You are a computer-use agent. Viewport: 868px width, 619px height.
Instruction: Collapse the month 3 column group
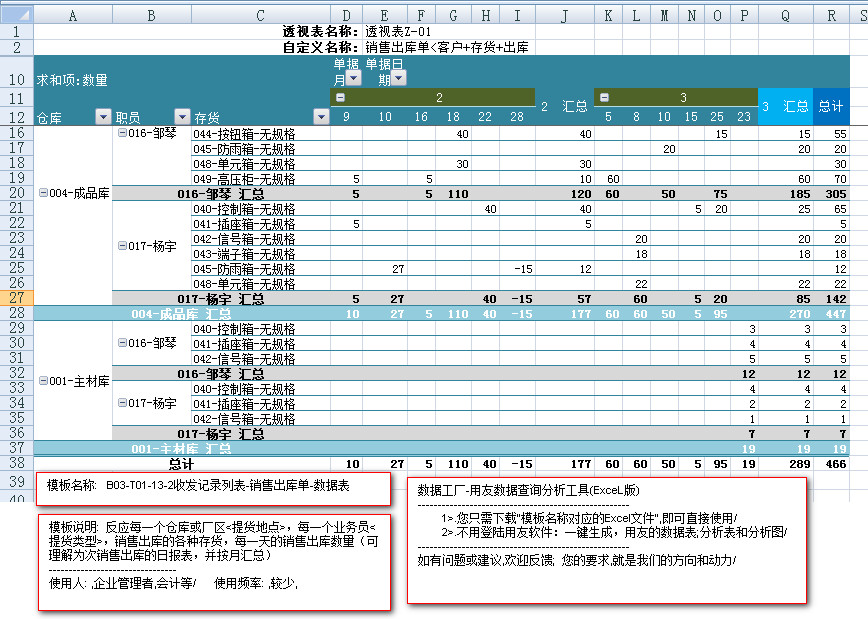pyautogui.click(x=603, y=98)
